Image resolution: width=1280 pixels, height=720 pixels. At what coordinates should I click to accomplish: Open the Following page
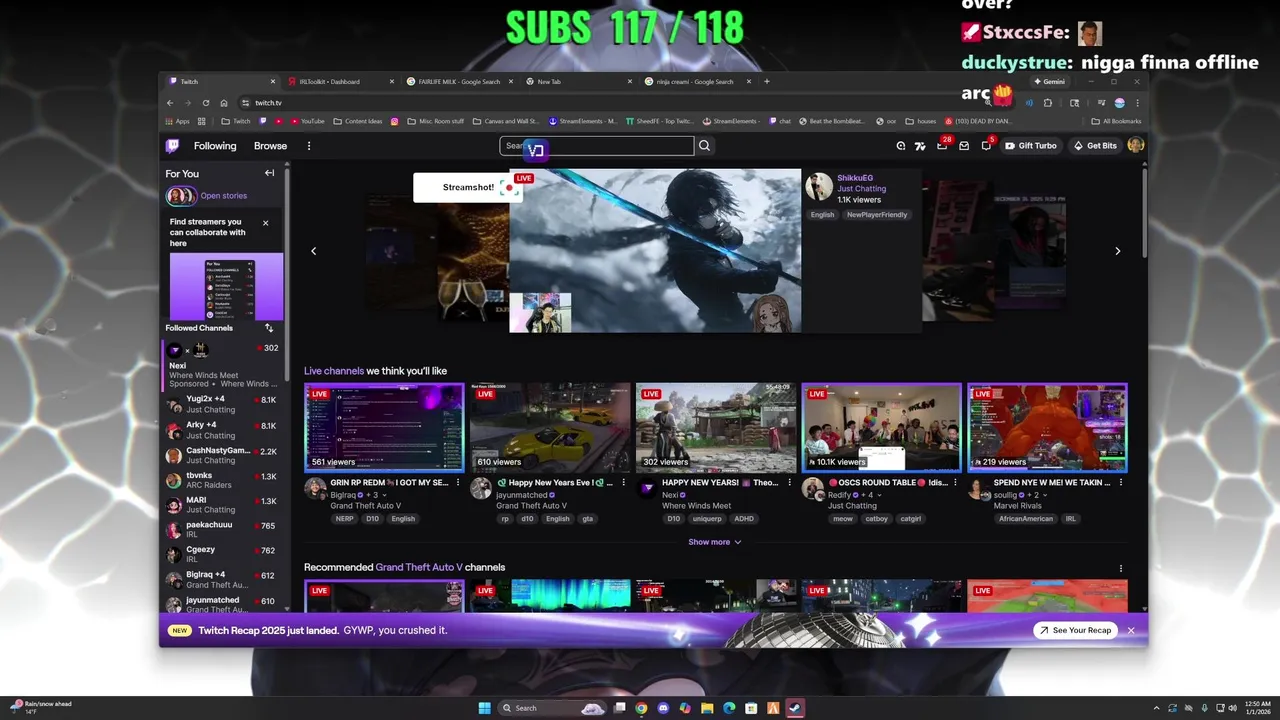[x=215, y=146]
